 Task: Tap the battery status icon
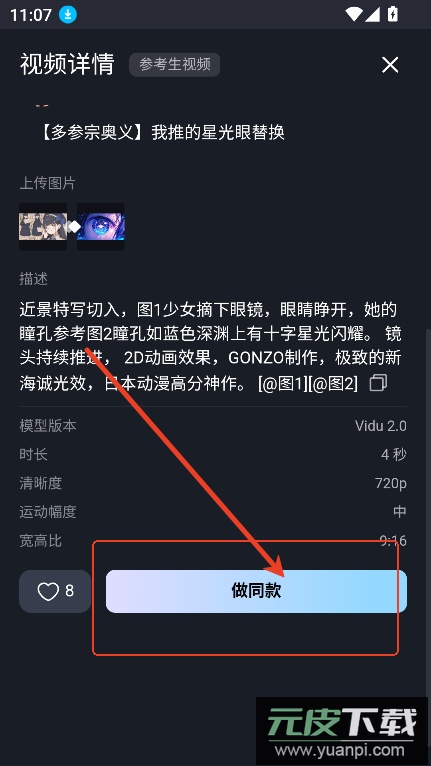392,14
